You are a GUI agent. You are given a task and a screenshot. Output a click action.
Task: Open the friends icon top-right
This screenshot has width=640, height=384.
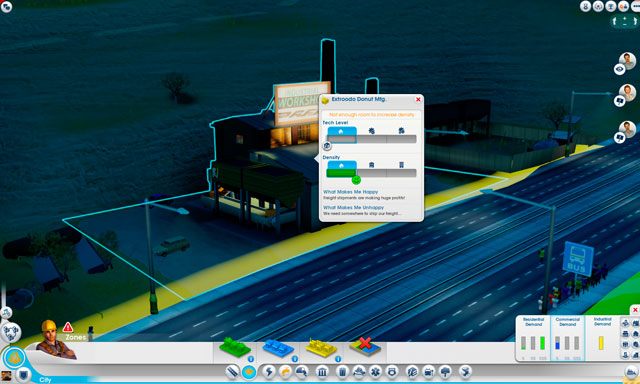tap(623, 6)
